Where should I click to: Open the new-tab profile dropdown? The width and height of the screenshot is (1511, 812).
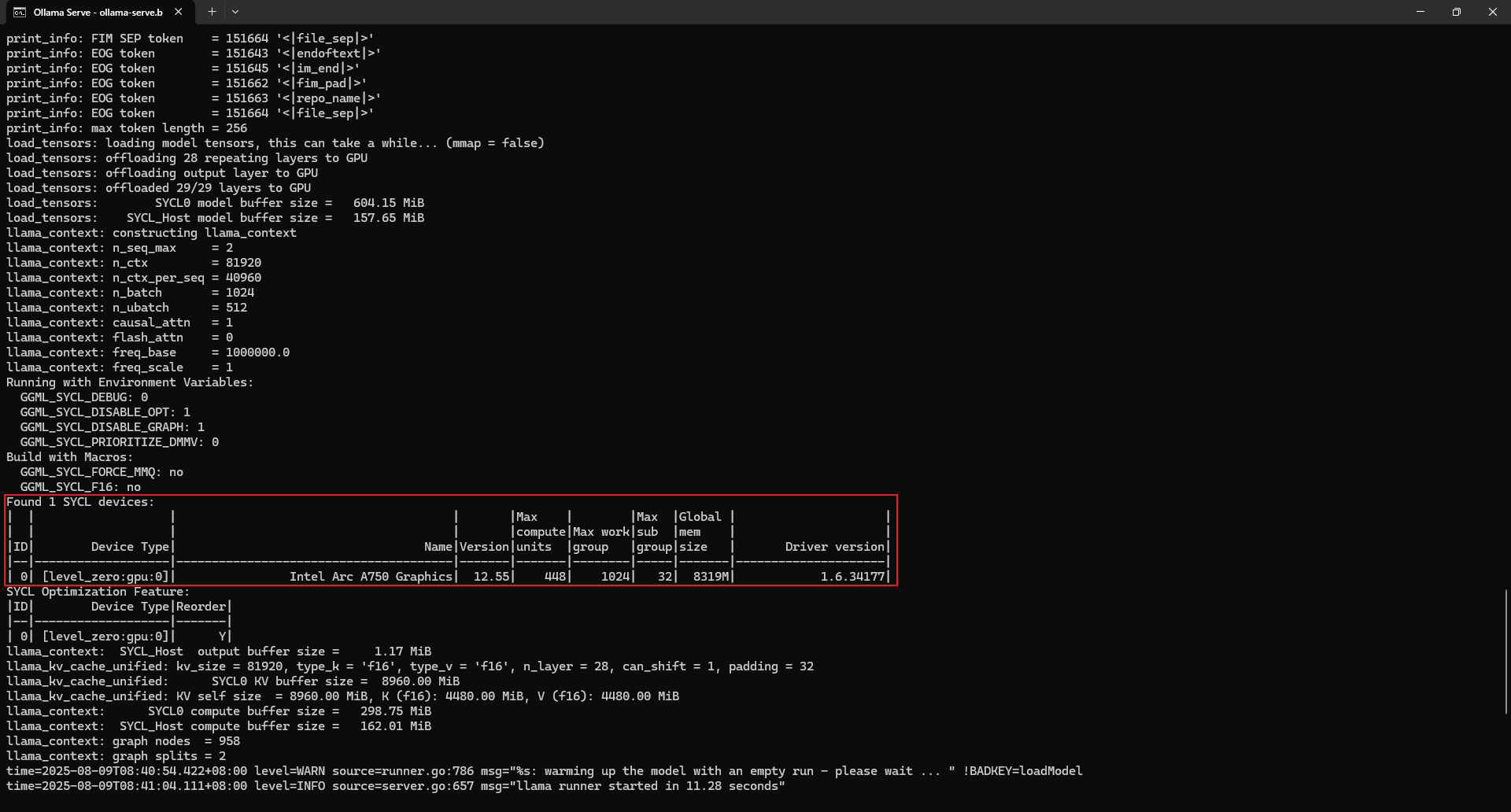pos(235,12)
